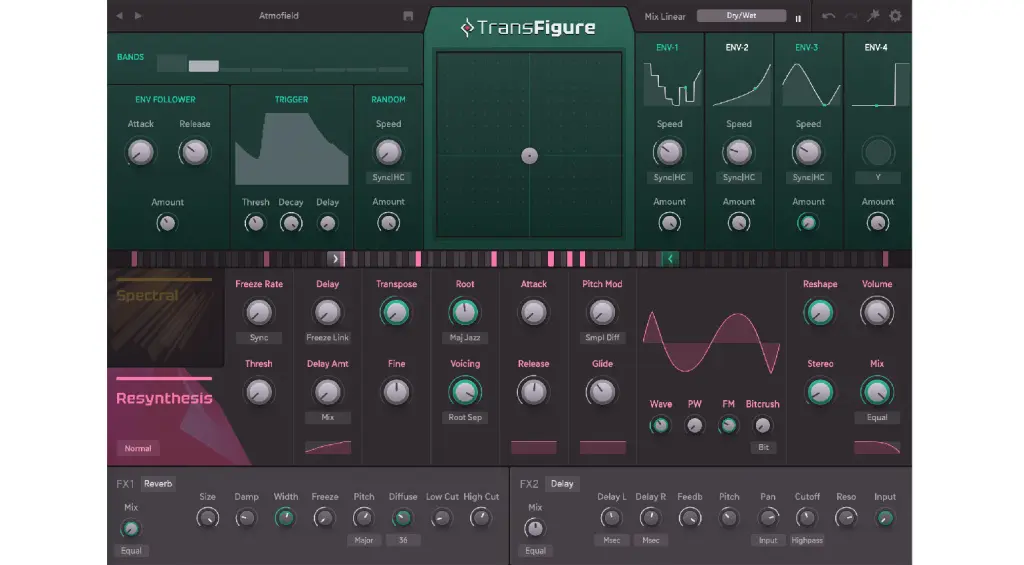
Task: Click the Voicing knob
Action: pos(464,392)
